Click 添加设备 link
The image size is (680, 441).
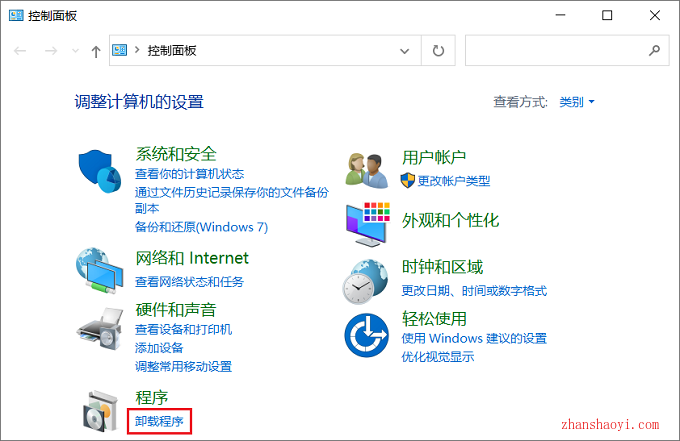(x=159, y=348)
